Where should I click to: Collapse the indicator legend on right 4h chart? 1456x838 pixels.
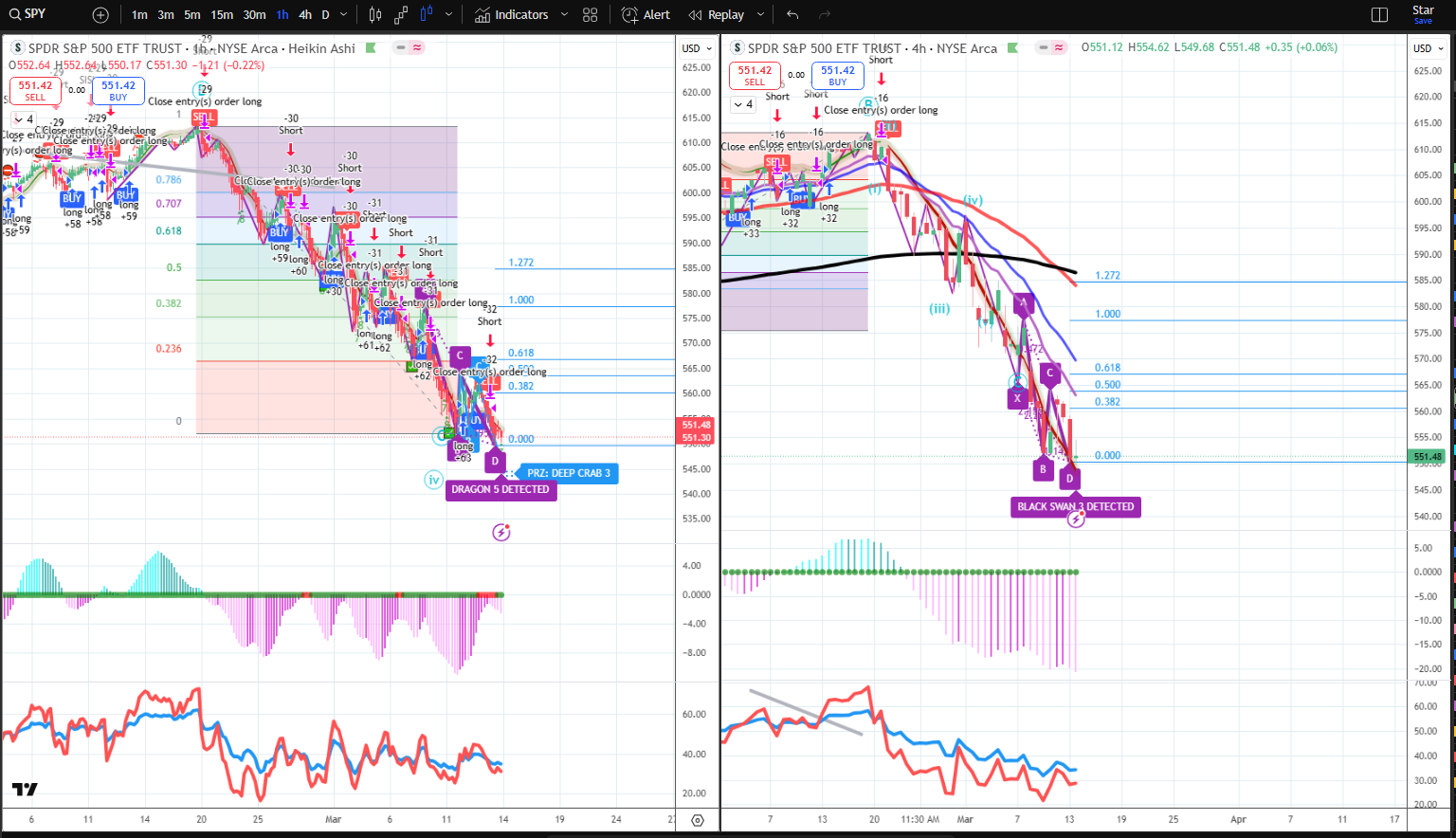click(743, 104)
